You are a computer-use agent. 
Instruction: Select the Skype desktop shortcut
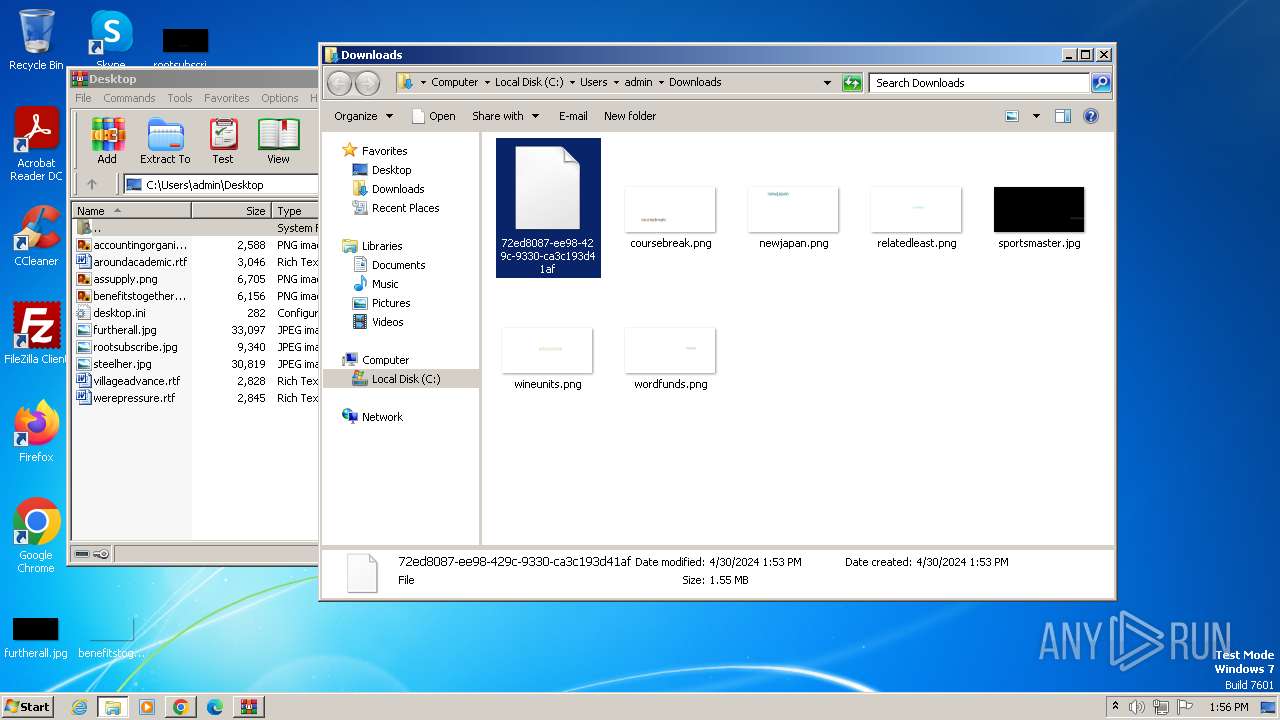(x=111, y=40)
